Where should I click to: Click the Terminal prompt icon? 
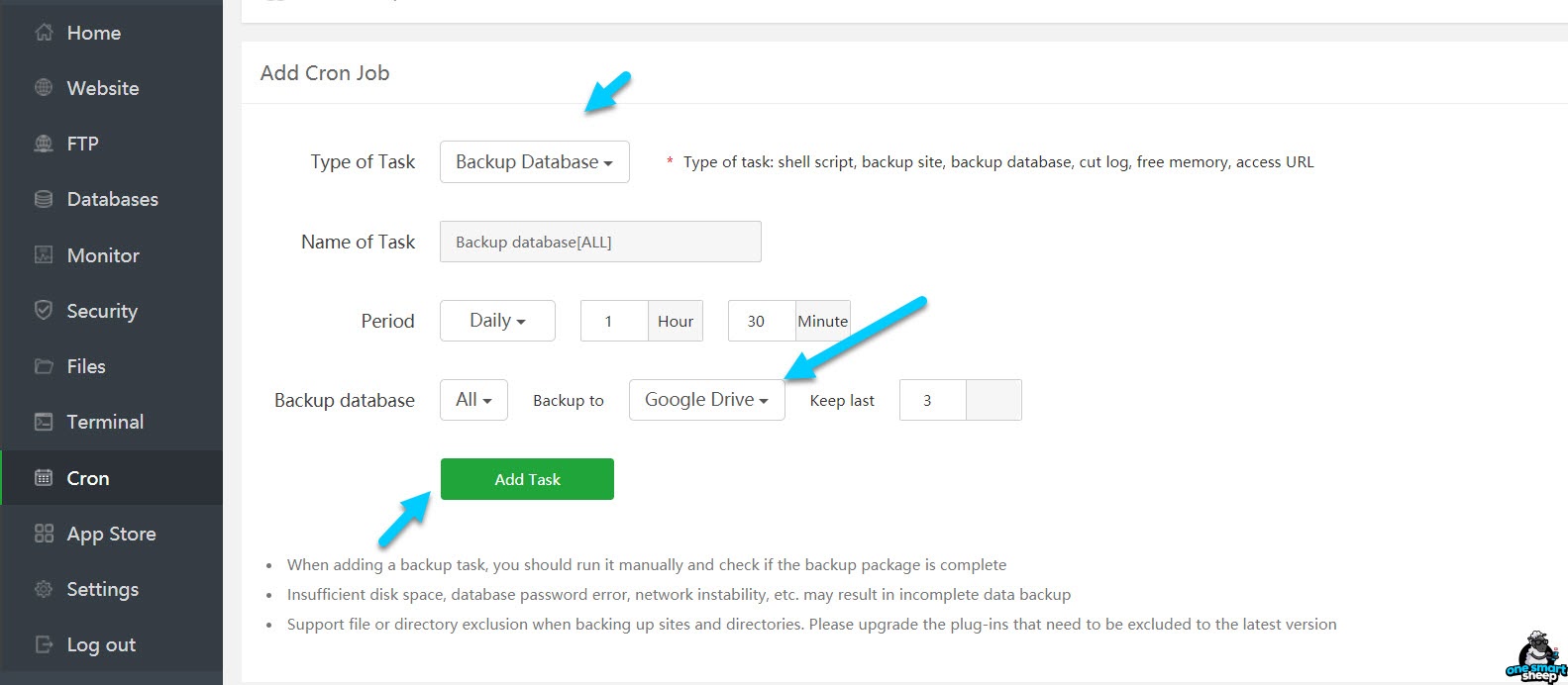pos(44,422)
